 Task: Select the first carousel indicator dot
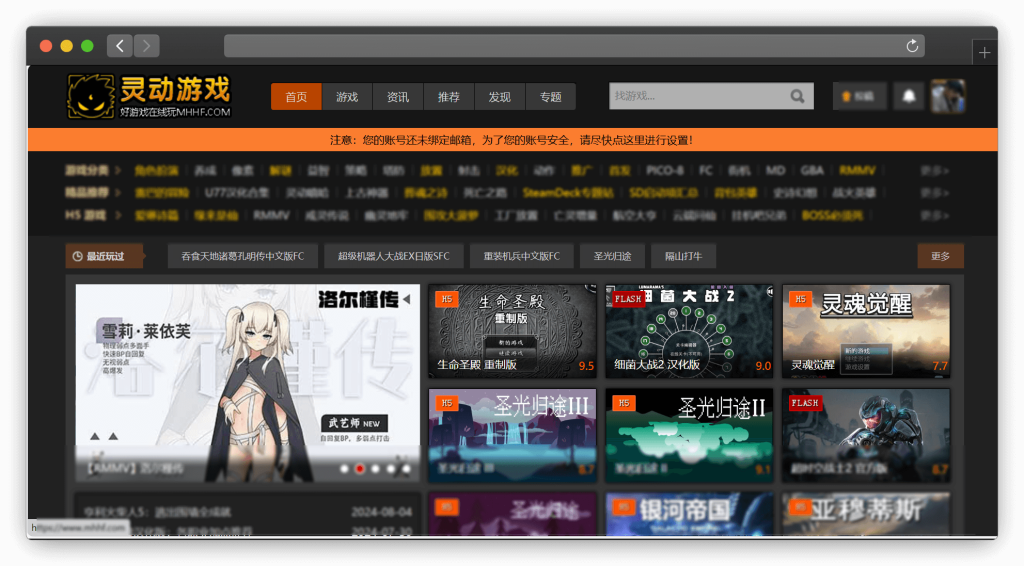344,469
